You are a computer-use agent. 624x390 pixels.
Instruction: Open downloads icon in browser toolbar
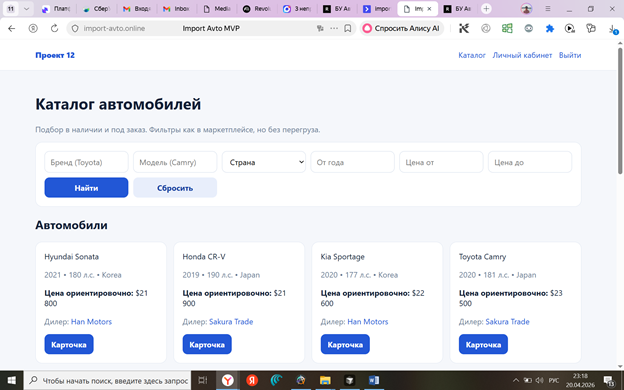[613, 29]
